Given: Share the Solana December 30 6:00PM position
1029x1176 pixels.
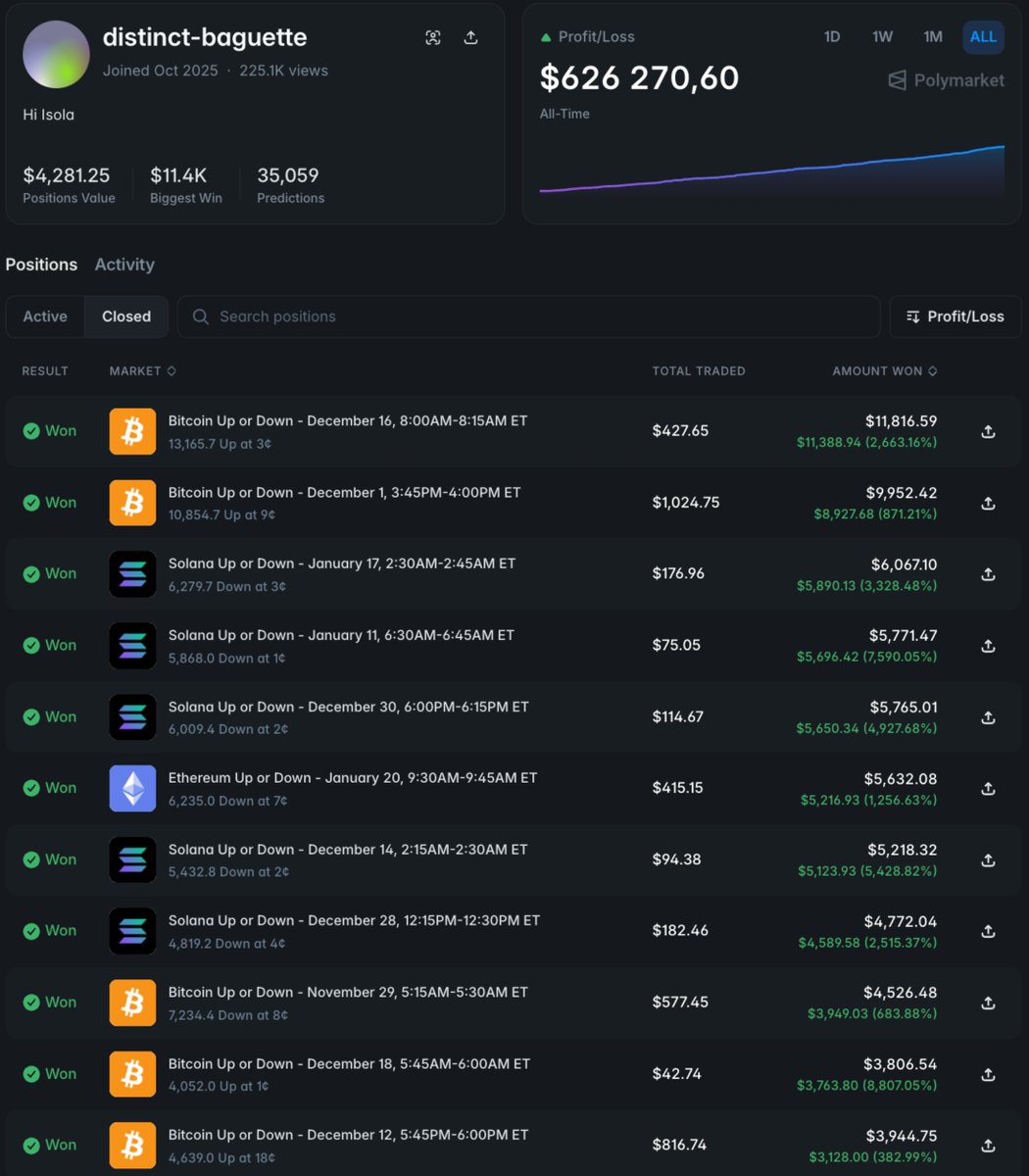Looking at the screenshot, I should (x=988, y=717).
